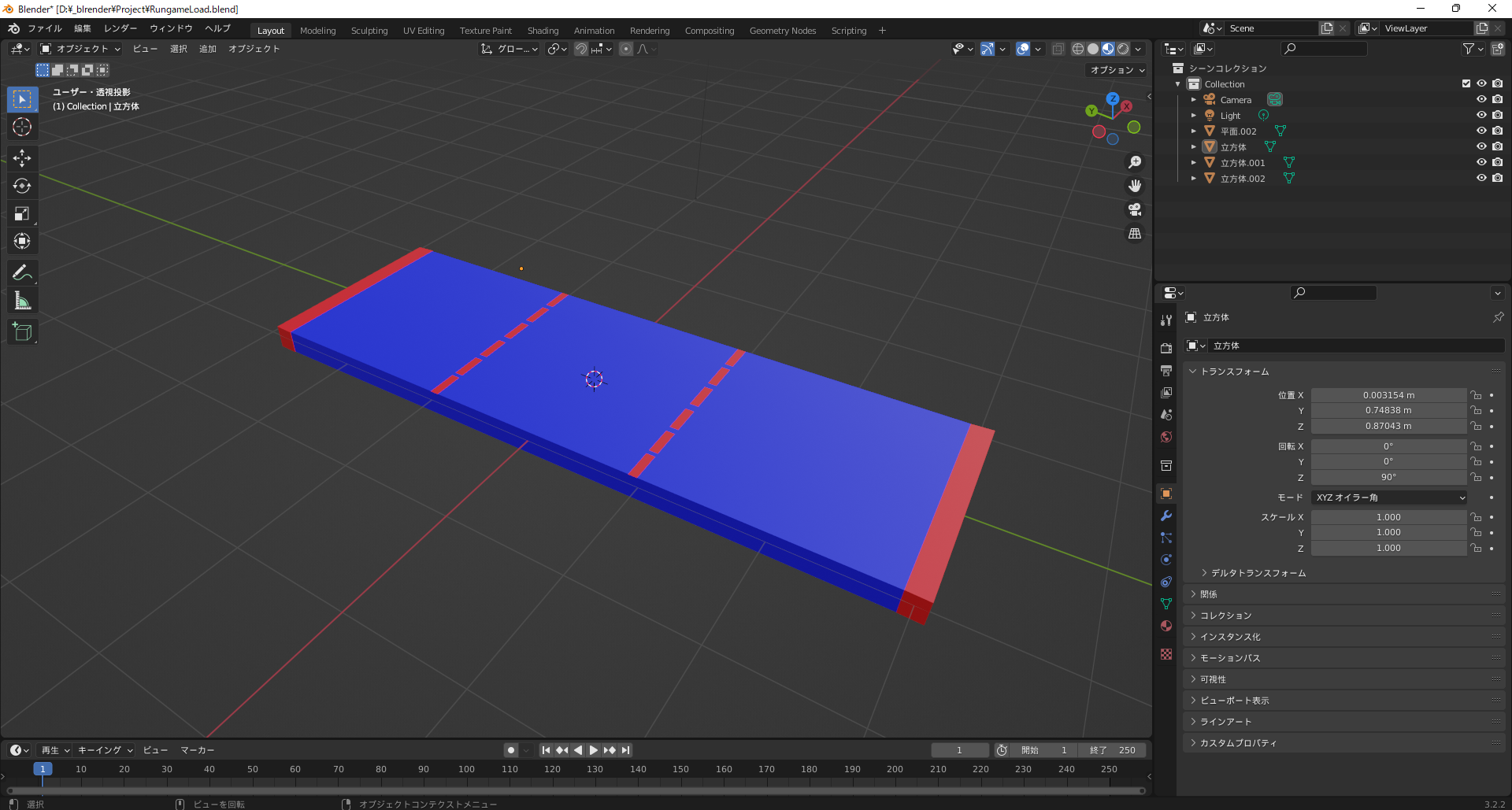Open the Particles properties tab
1512x810 pixels.
pos(1166,538)
